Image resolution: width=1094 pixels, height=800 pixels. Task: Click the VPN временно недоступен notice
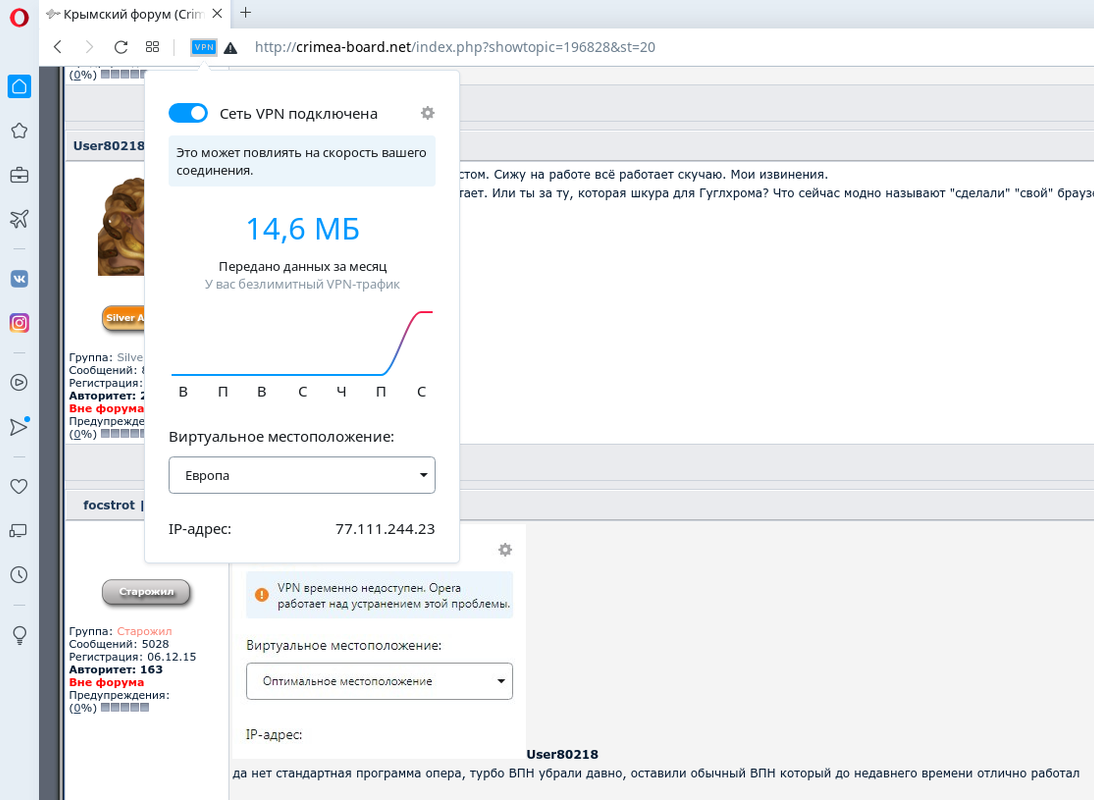(380, 596)
